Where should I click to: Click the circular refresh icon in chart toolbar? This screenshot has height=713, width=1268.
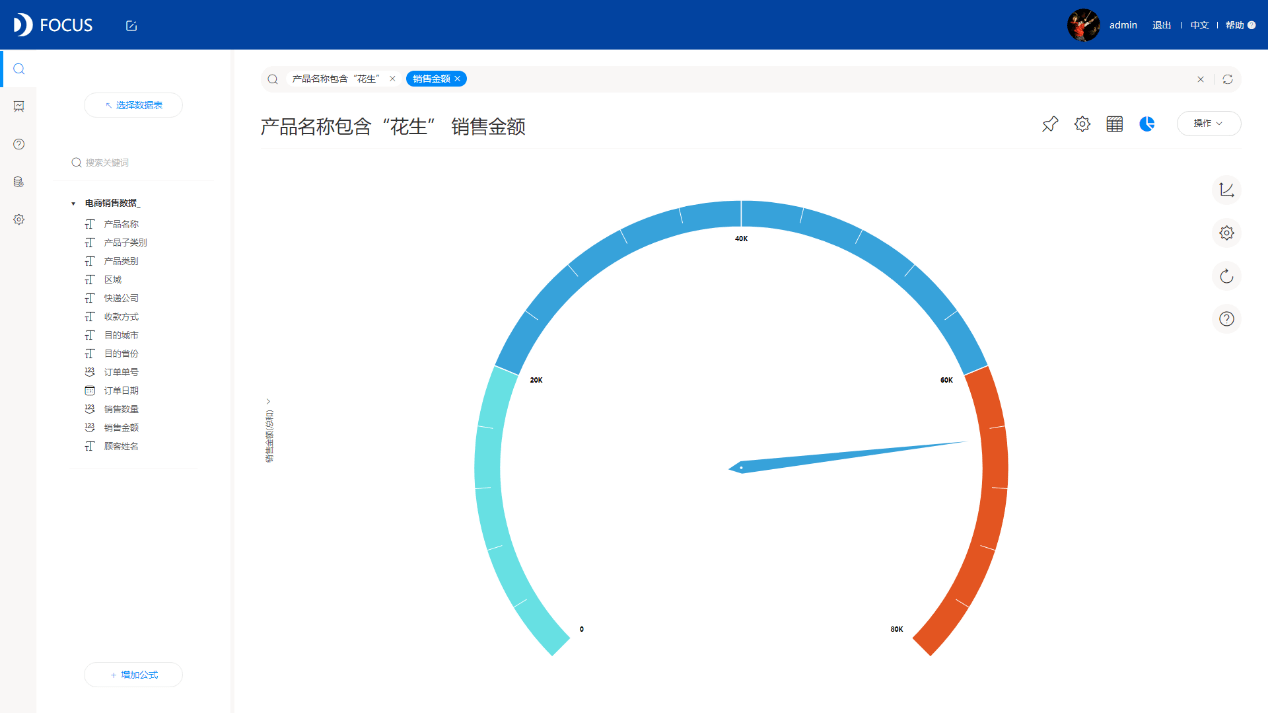point(1227,276)
